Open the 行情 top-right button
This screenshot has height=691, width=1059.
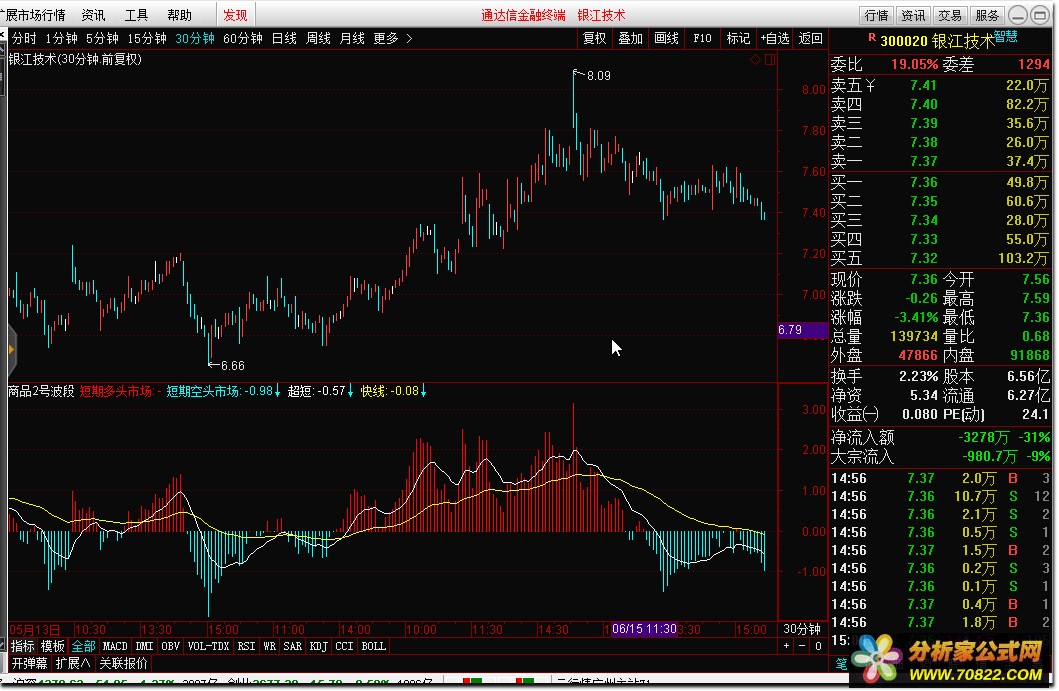877,15
